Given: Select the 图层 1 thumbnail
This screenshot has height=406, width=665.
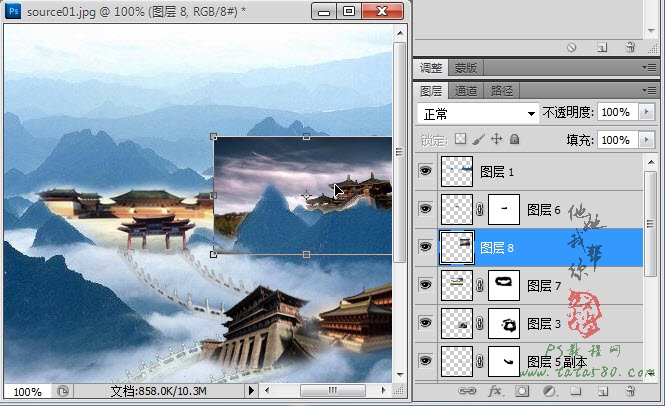Looking at the screenshot, I should click(457, 171).
